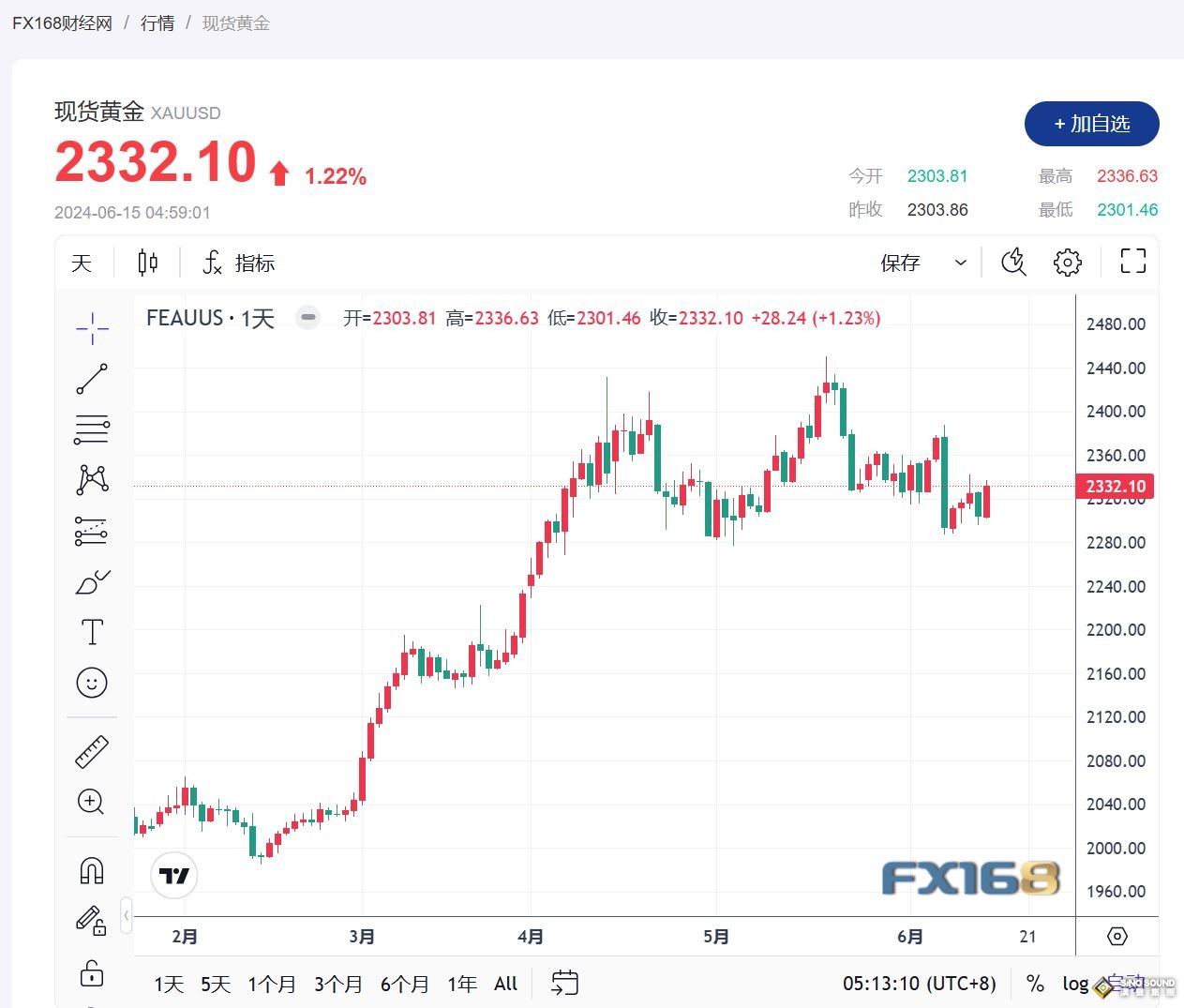Screen dimensions: 1184x1008
Task: Select the XABCD pattern tool
Action: point(92,480)
